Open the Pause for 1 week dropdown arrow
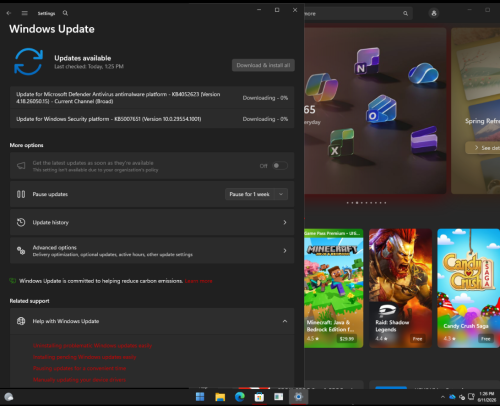The image size is (500, 406). click(x=281, y=194)
